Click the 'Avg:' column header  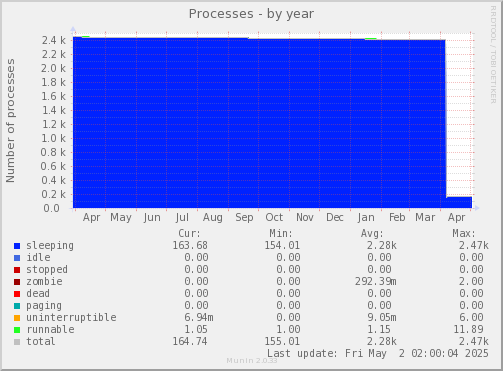click(372, 233)
